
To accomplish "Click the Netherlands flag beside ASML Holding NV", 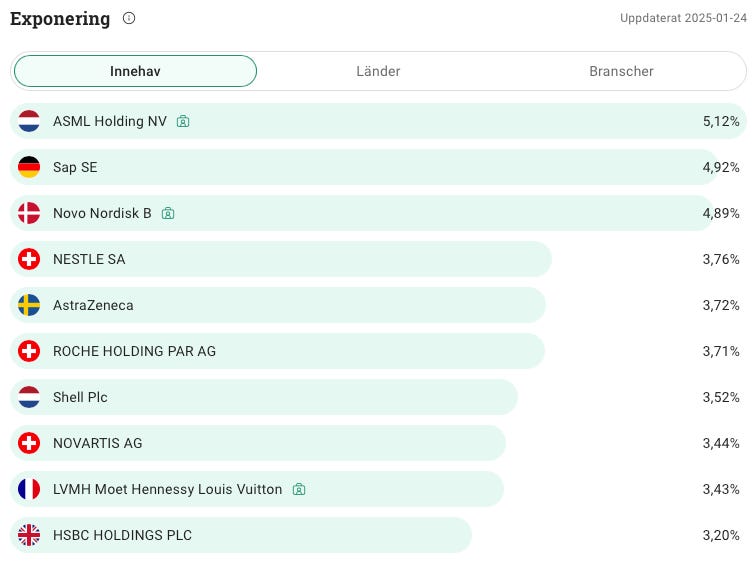I will (x=29, y=121).
